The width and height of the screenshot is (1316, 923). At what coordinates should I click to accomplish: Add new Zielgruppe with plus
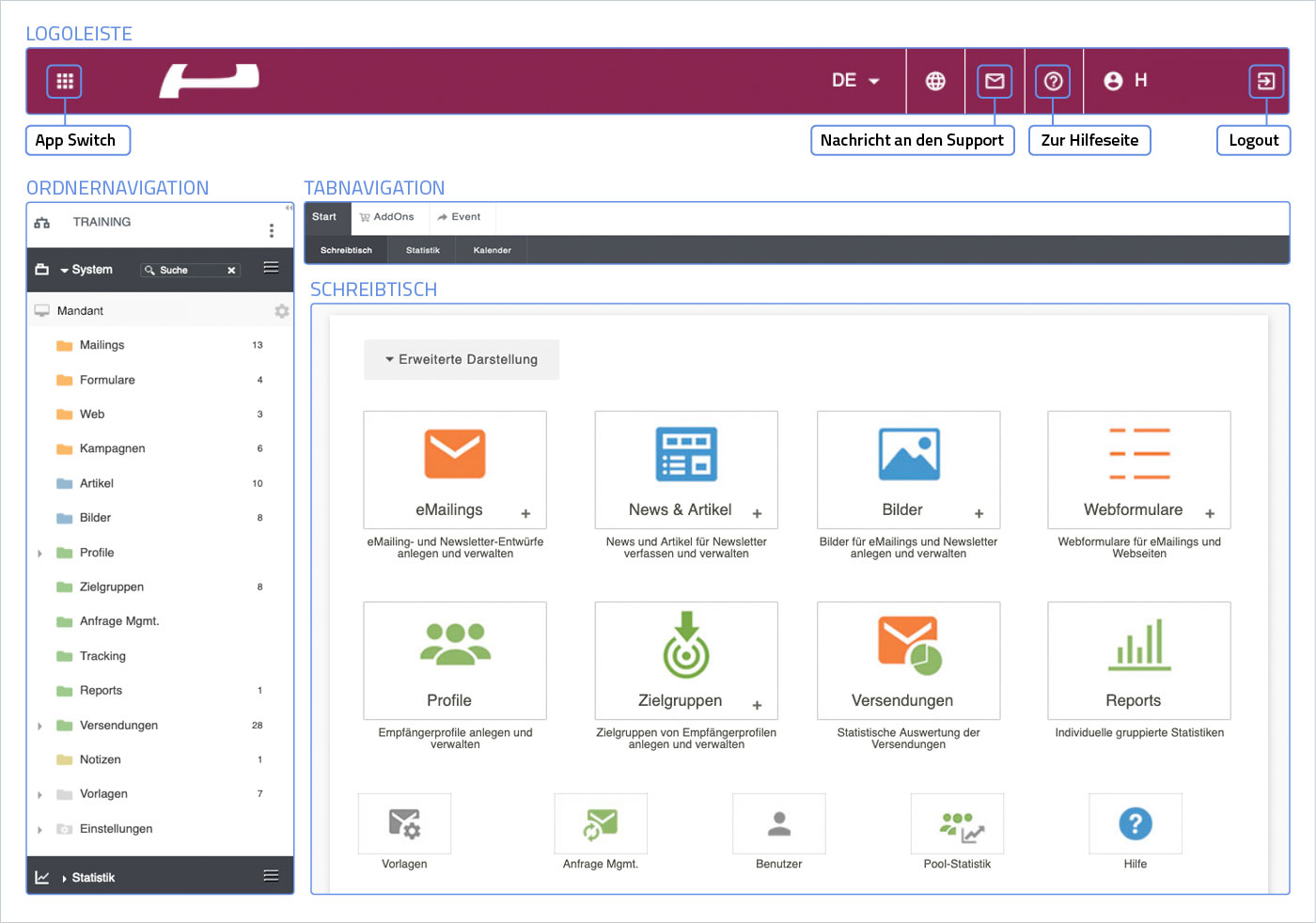(757, 706)
